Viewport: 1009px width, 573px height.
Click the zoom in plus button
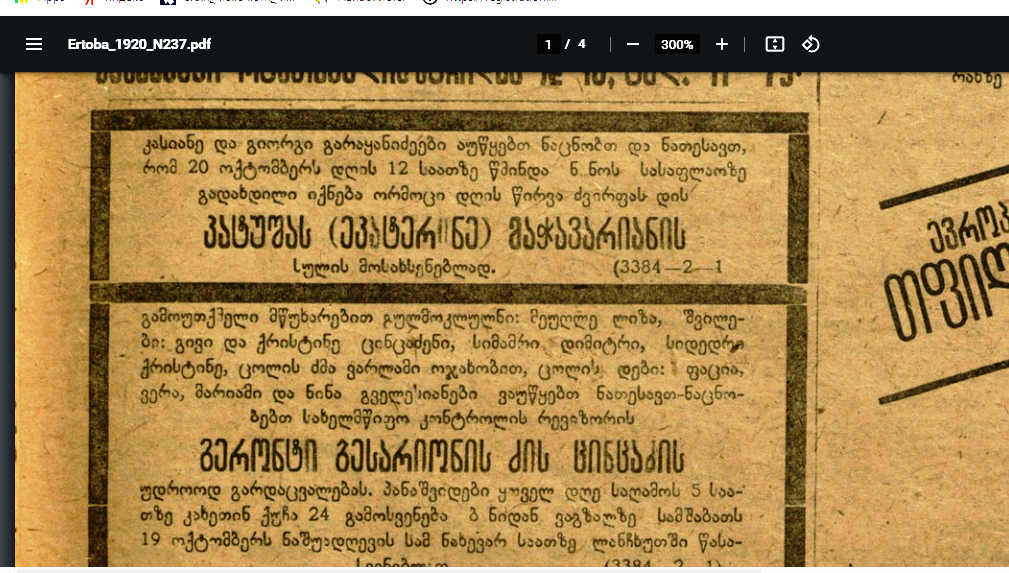tap(722, 44)
